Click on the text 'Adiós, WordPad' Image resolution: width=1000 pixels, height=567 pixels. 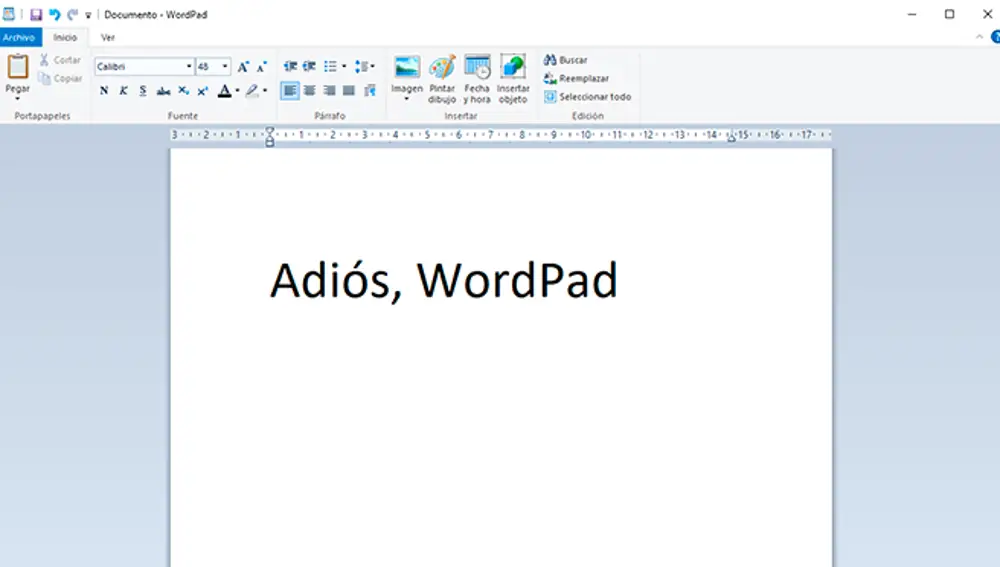pyautogui.click(x=444, y=280)
